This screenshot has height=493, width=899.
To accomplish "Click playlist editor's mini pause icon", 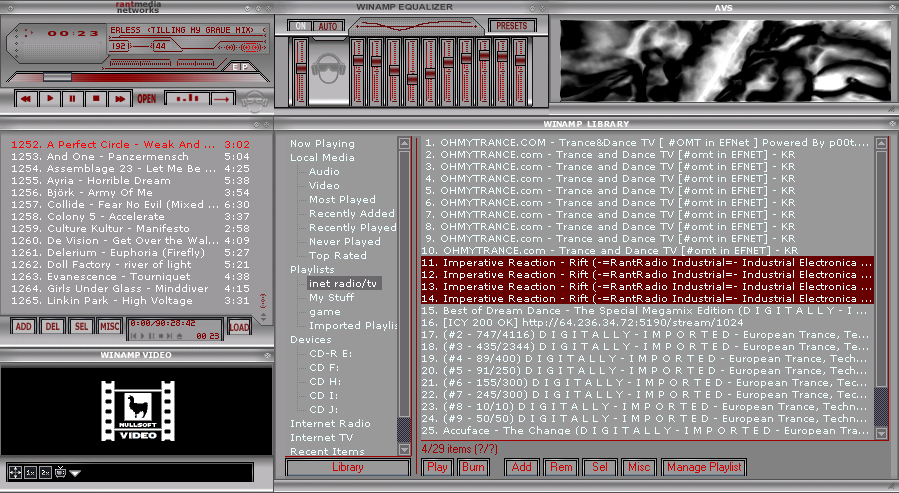I will 152,336.
